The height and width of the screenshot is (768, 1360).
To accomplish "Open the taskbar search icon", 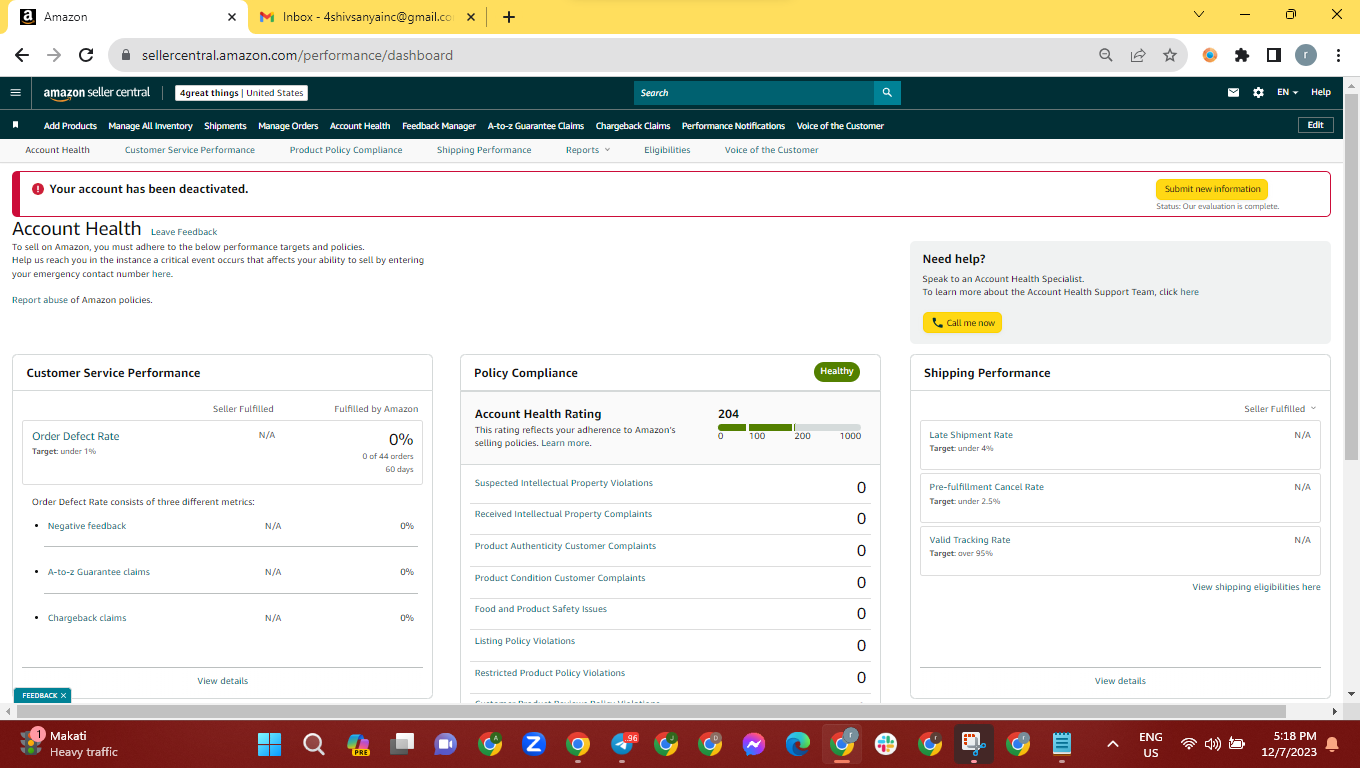I will (x=314, y=744).
